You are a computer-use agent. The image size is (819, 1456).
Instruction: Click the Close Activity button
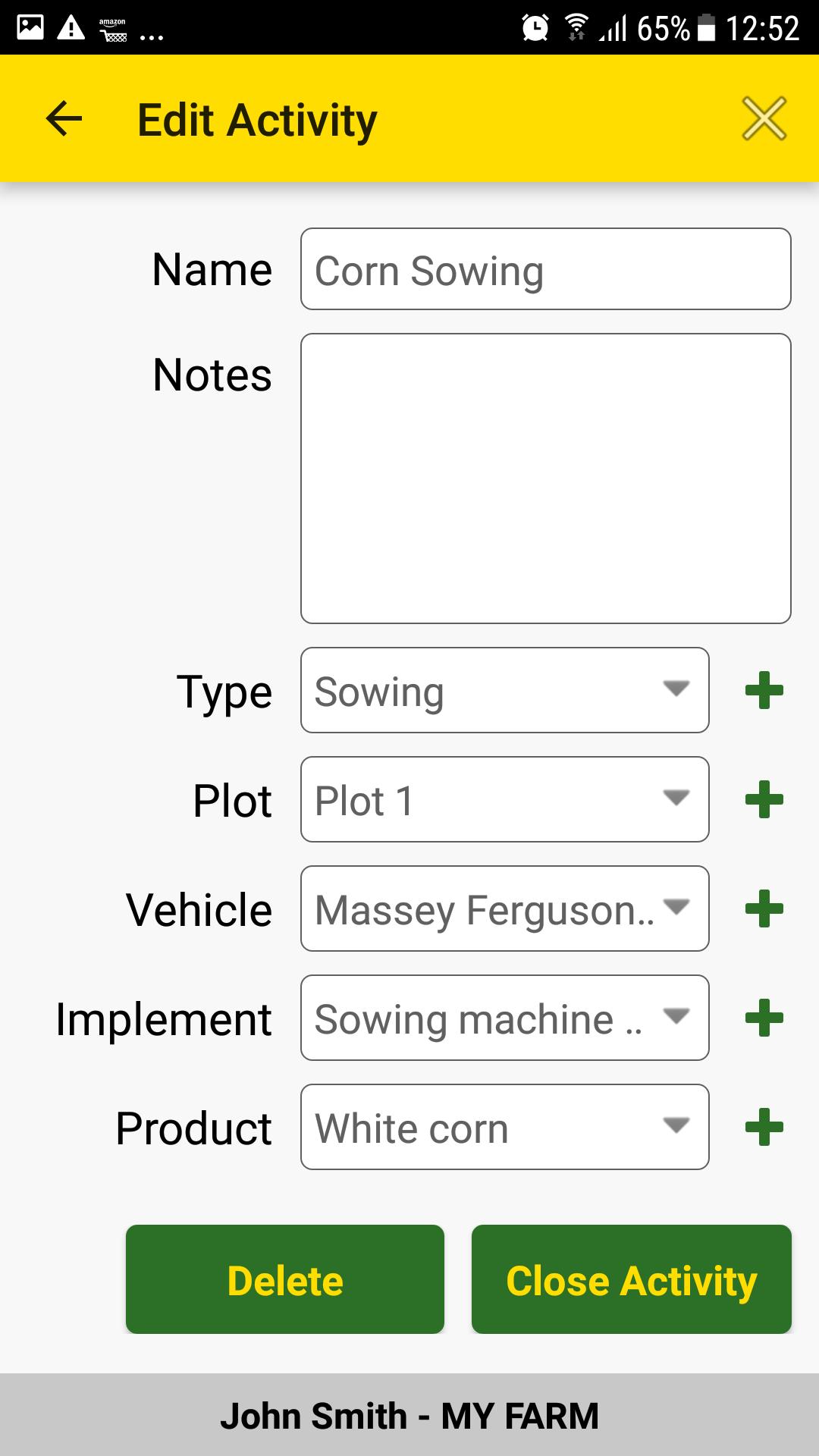tap(632, 1279)
